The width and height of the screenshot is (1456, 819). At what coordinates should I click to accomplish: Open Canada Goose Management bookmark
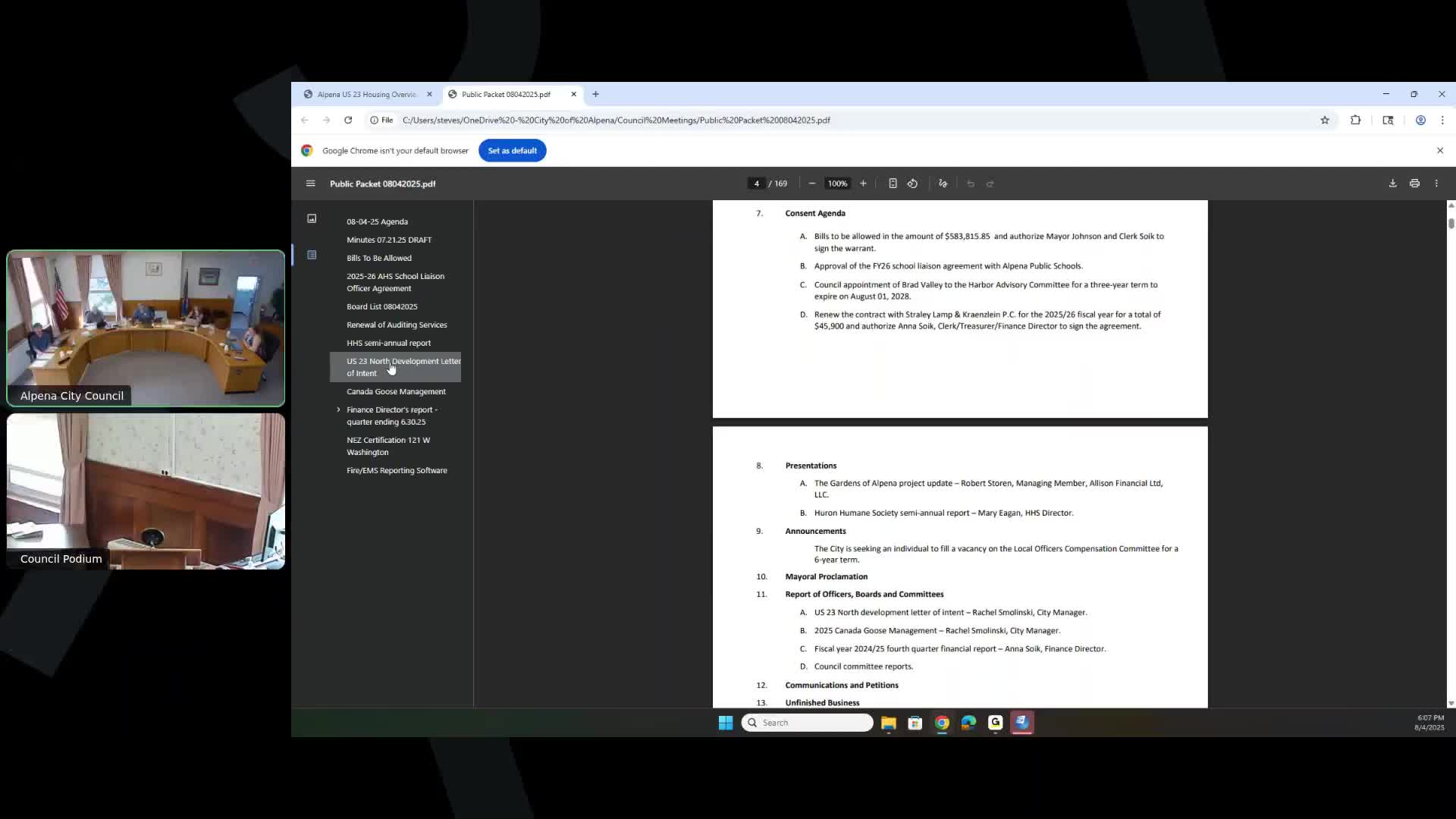pos(396,391)
